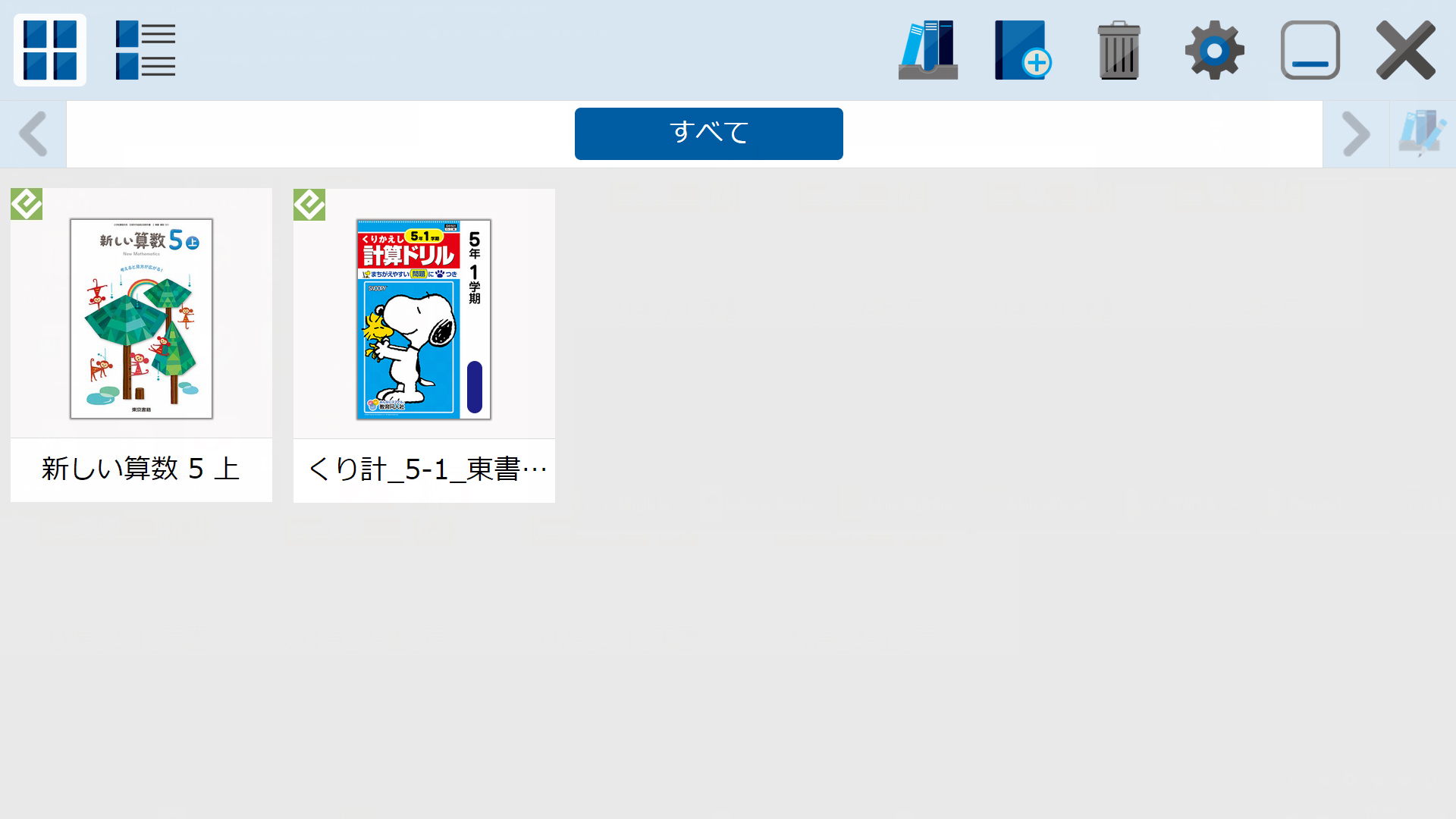
Task: Click the title くり計_5-1_東書…
Action: 427,469
